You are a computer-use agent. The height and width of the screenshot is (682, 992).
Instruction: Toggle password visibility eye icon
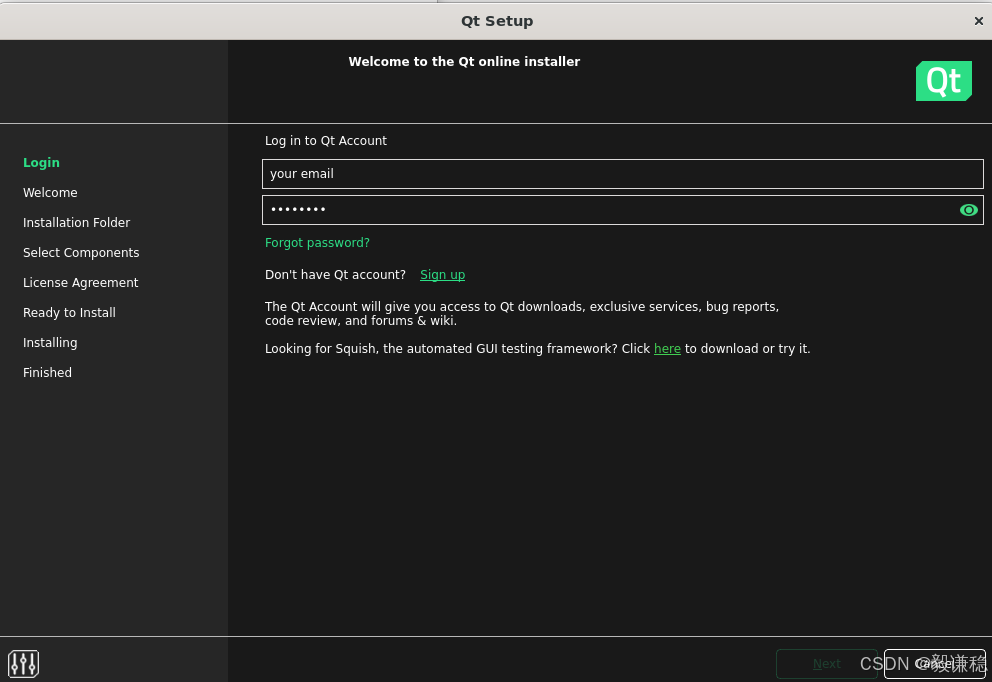pyautogui.click(x=968, y=210)
